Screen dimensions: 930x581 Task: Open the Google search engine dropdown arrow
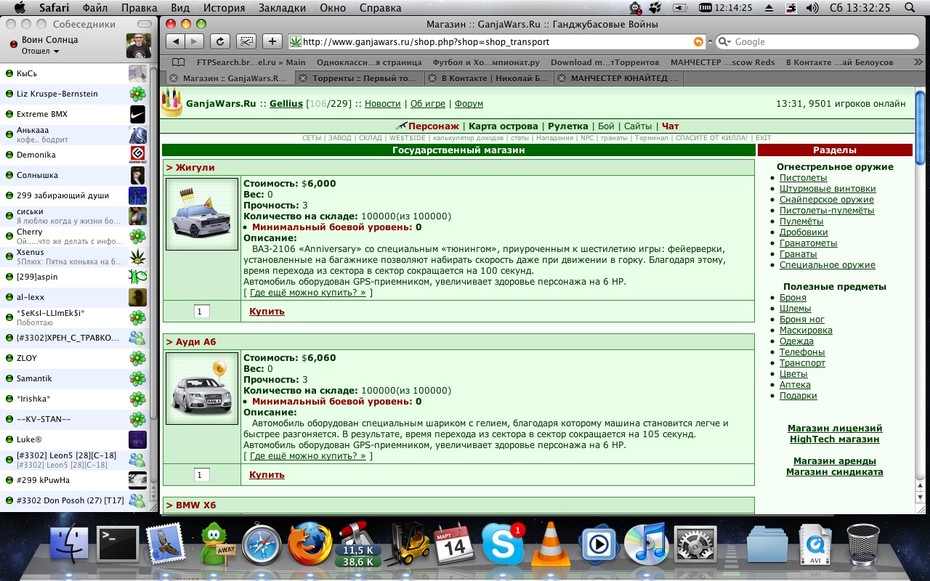725,42
